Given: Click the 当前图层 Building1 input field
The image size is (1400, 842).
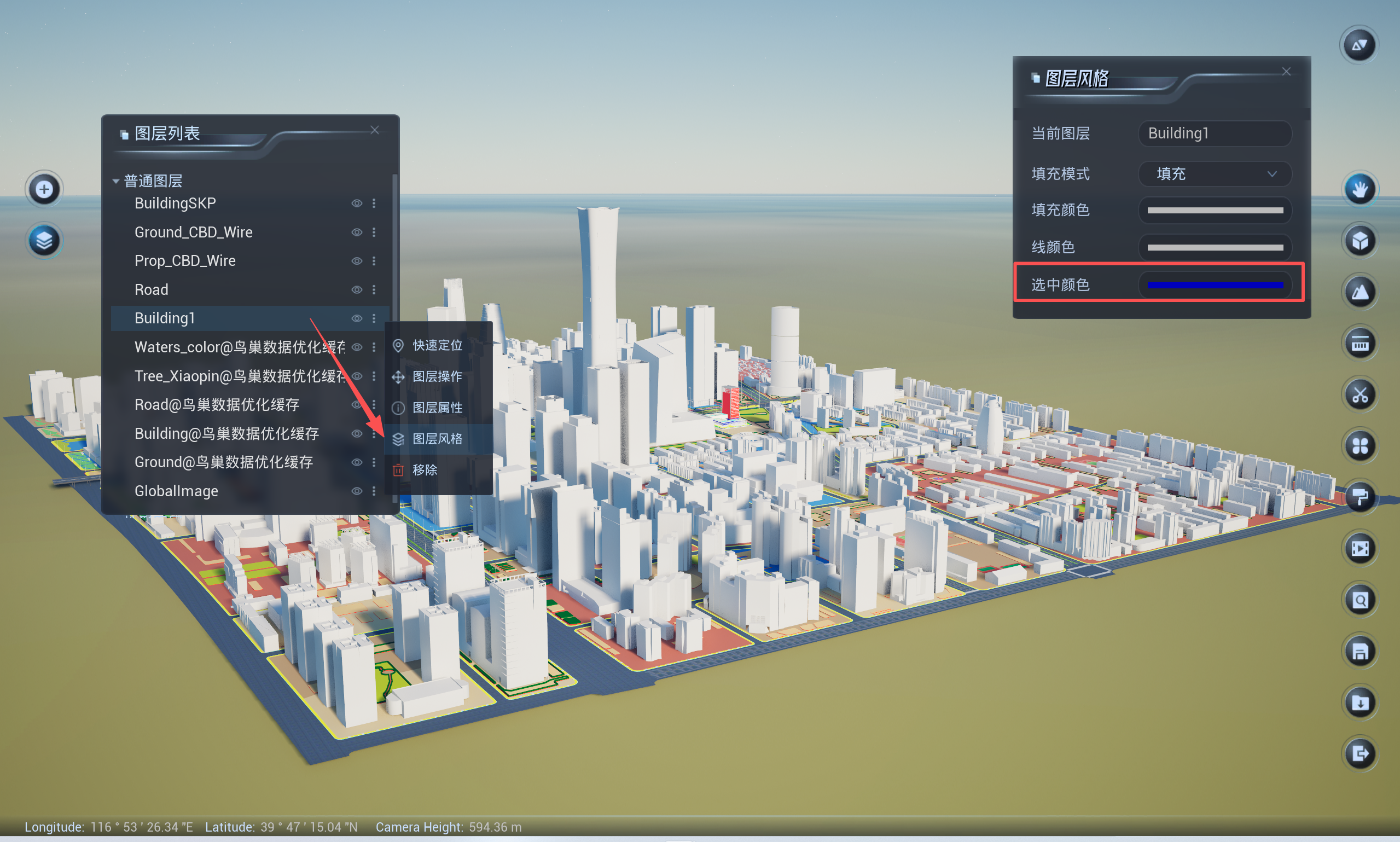Looking at the screenshot, I should pos(1215,133).
